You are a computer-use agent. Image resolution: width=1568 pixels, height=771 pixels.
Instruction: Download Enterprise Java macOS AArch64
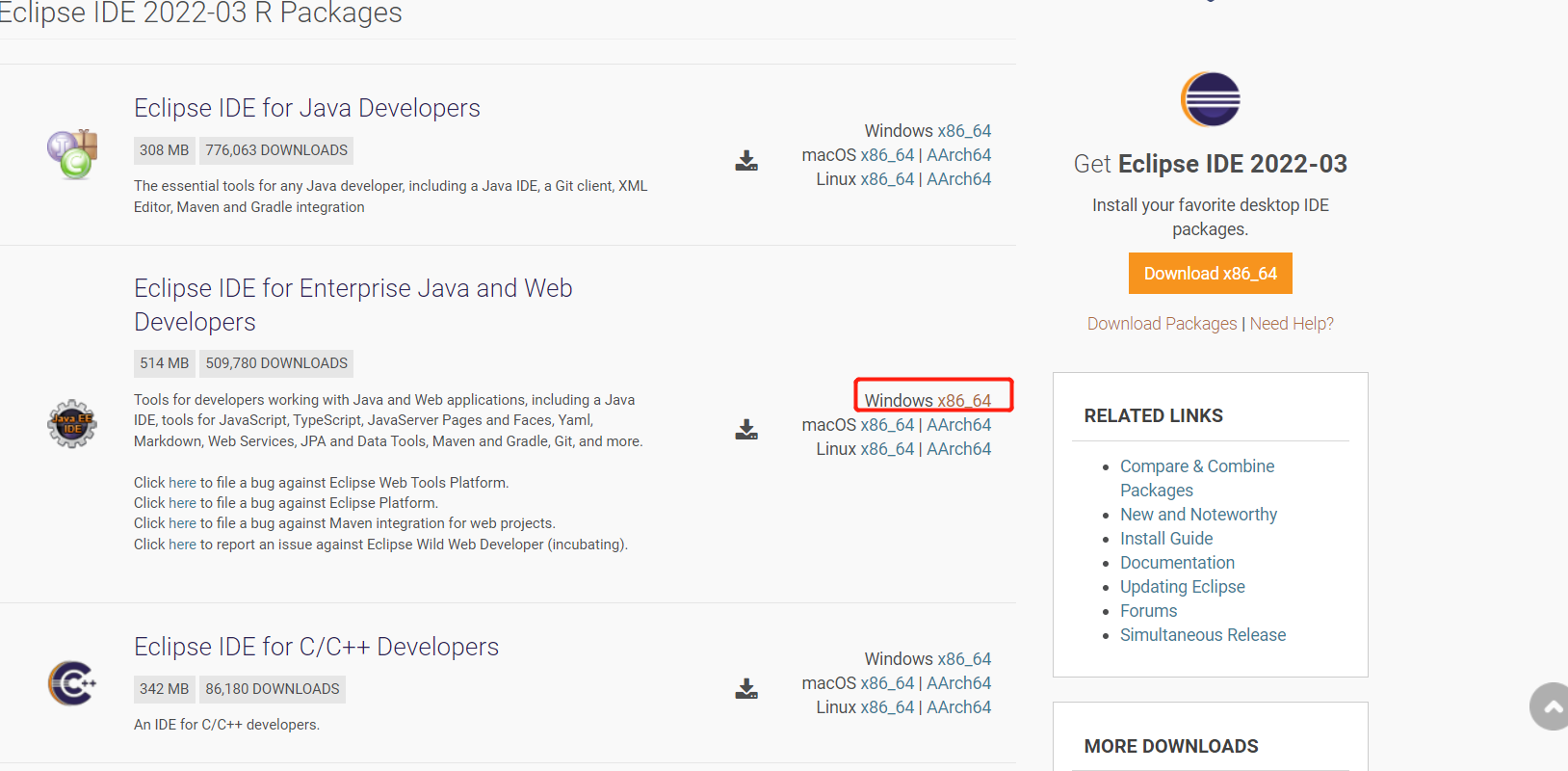tap(958, 425)
